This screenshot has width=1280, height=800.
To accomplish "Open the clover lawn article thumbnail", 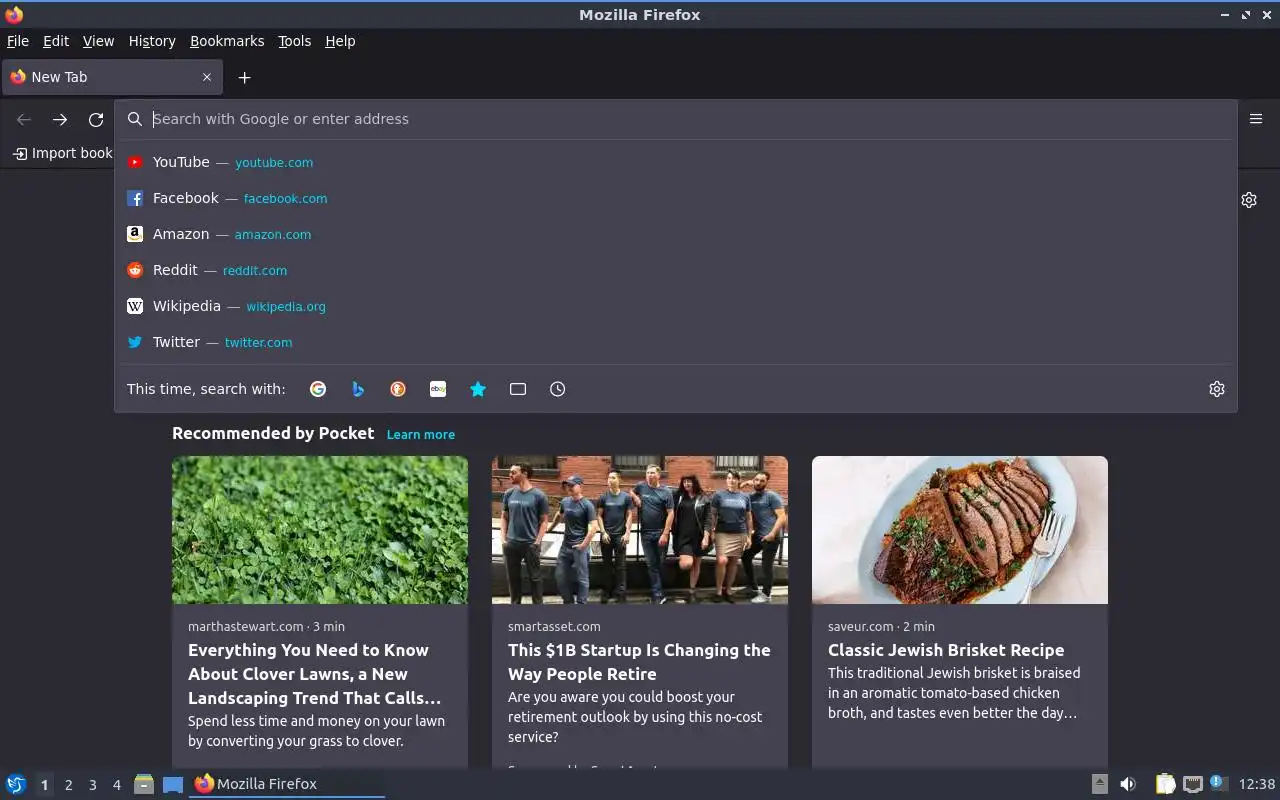I will click(320, 530).
